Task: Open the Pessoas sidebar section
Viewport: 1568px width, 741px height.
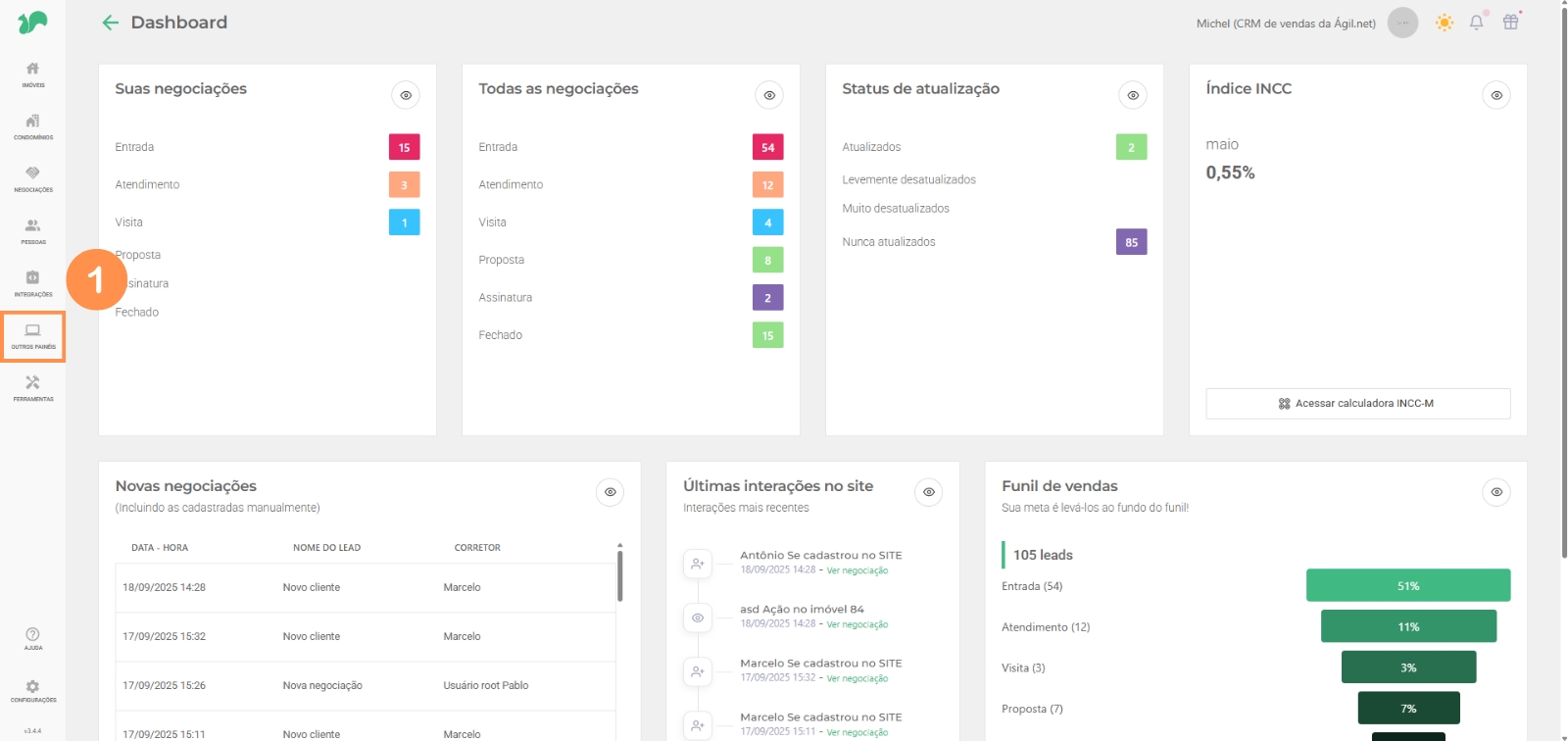Action: coord(32,230)
